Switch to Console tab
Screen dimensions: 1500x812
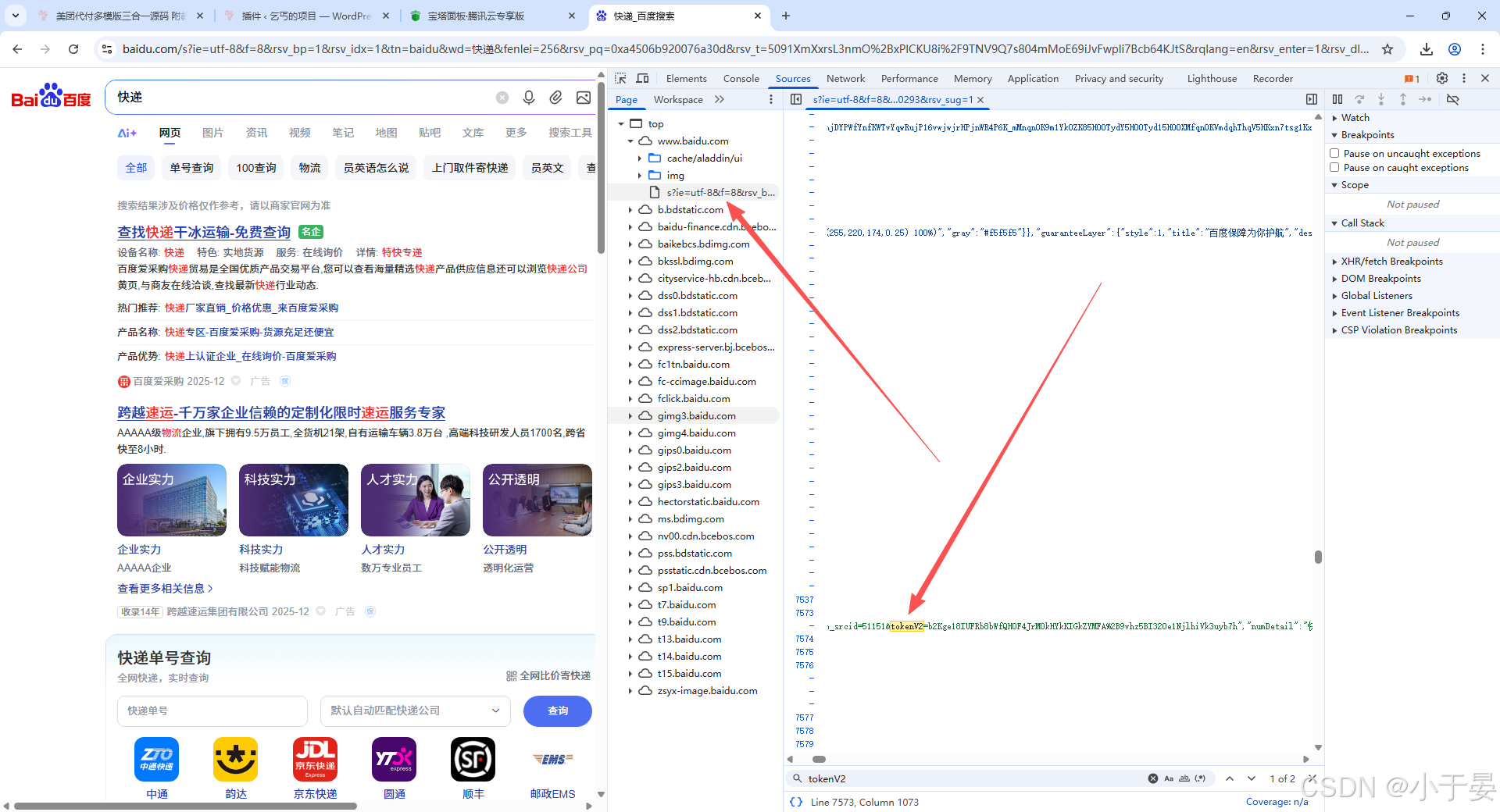click(741, 78)
